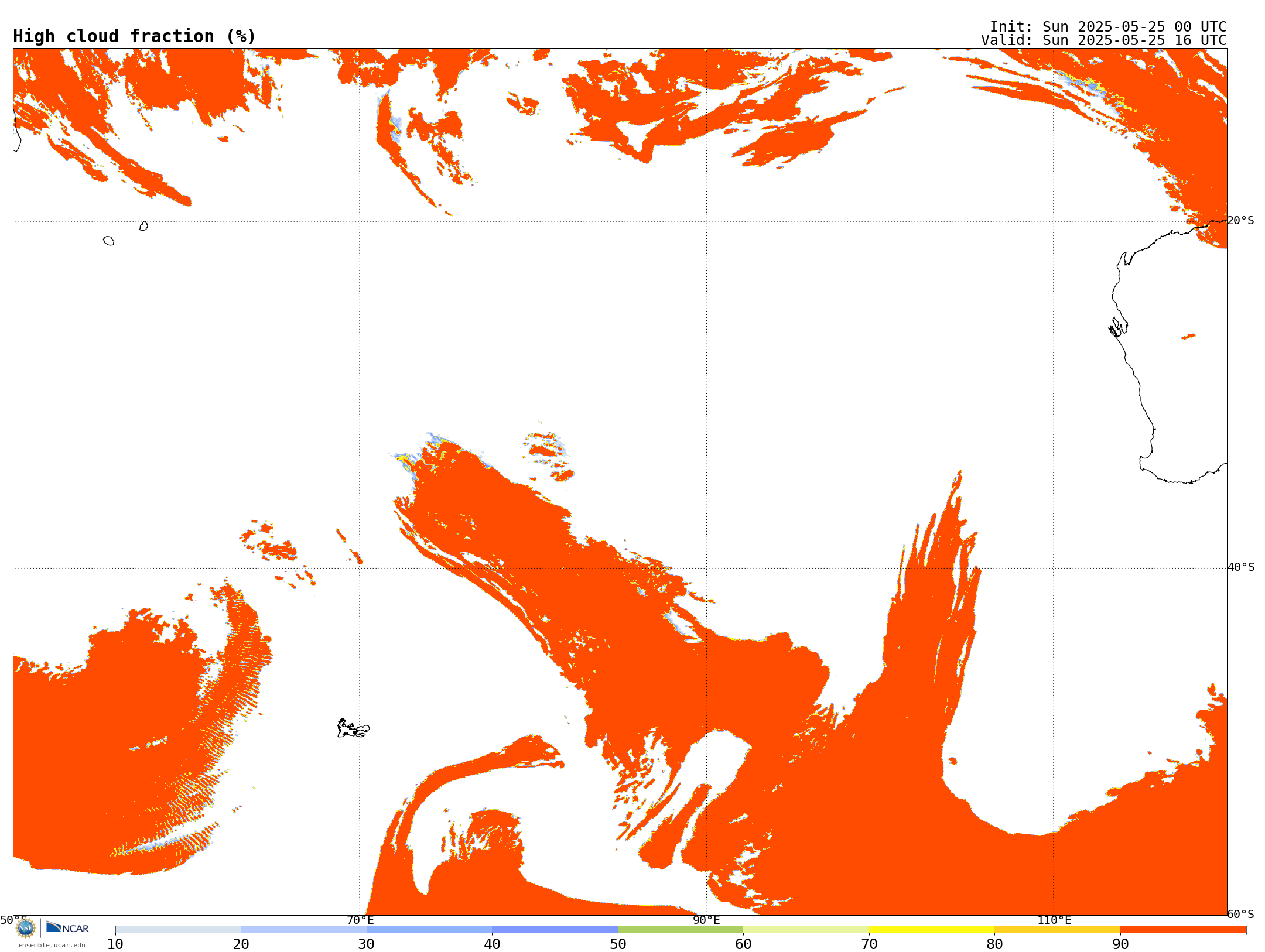Click the 'Init: Sun 2025-05-25 00 UTC' text
This screenshot has height=952, width=1265.
[x=1108, y=27]
